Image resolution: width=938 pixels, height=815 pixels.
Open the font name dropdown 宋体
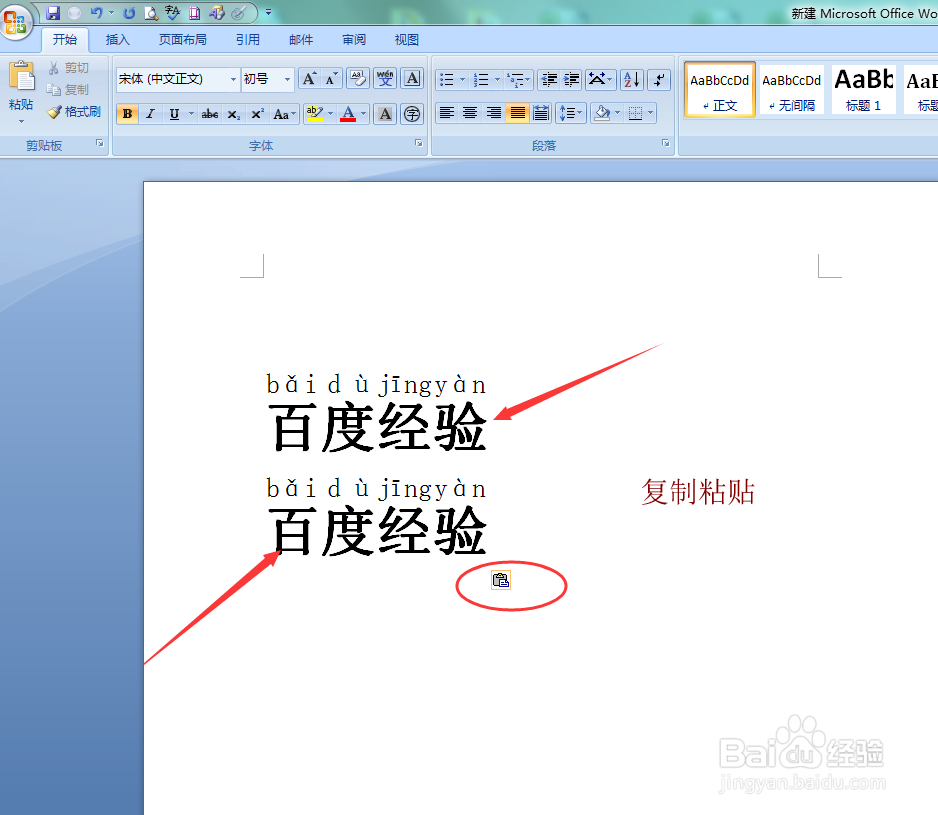[233, 79]
